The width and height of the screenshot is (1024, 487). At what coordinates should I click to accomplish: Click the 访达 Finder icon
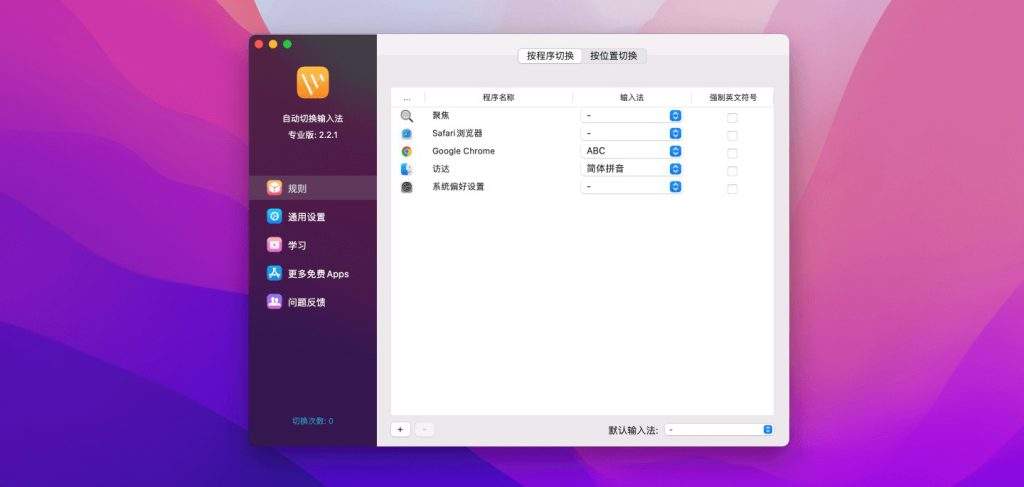(x=407, y=169)
